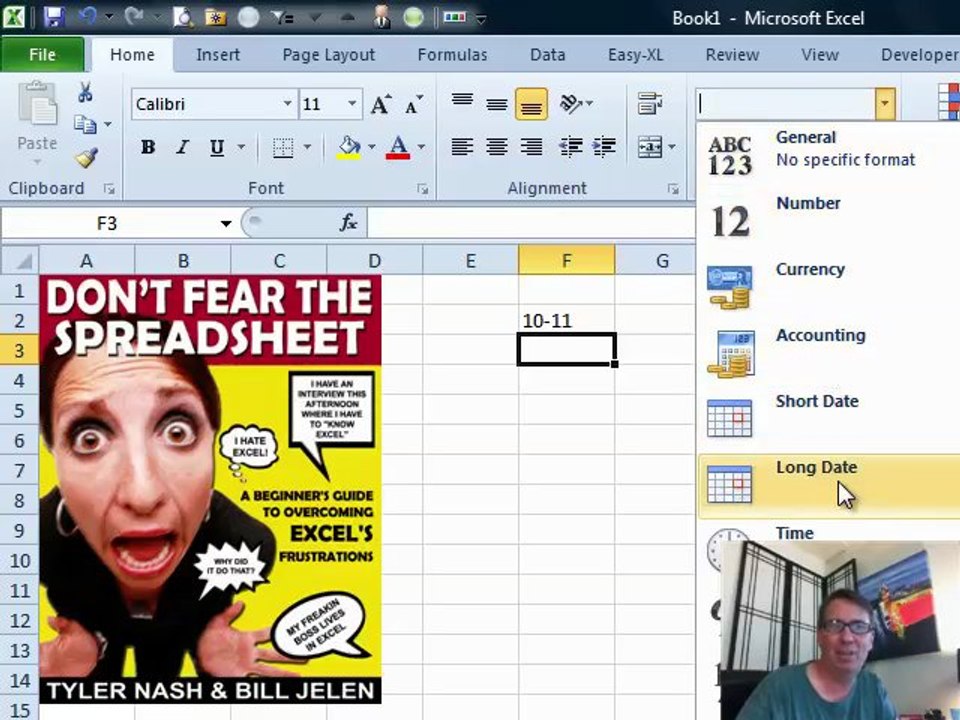This screenshot has width=960, height=720.
Task: Click inside the Name Box showing F3
Action: point(107,223)
